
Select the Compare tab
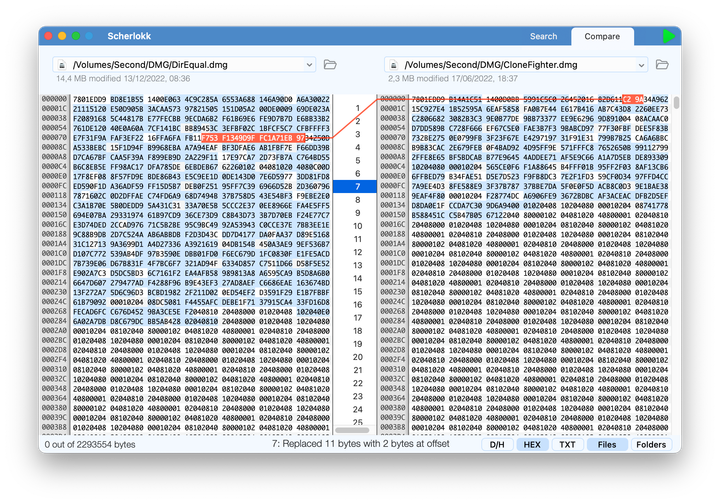pyautogui.click(x=602, y=36)
